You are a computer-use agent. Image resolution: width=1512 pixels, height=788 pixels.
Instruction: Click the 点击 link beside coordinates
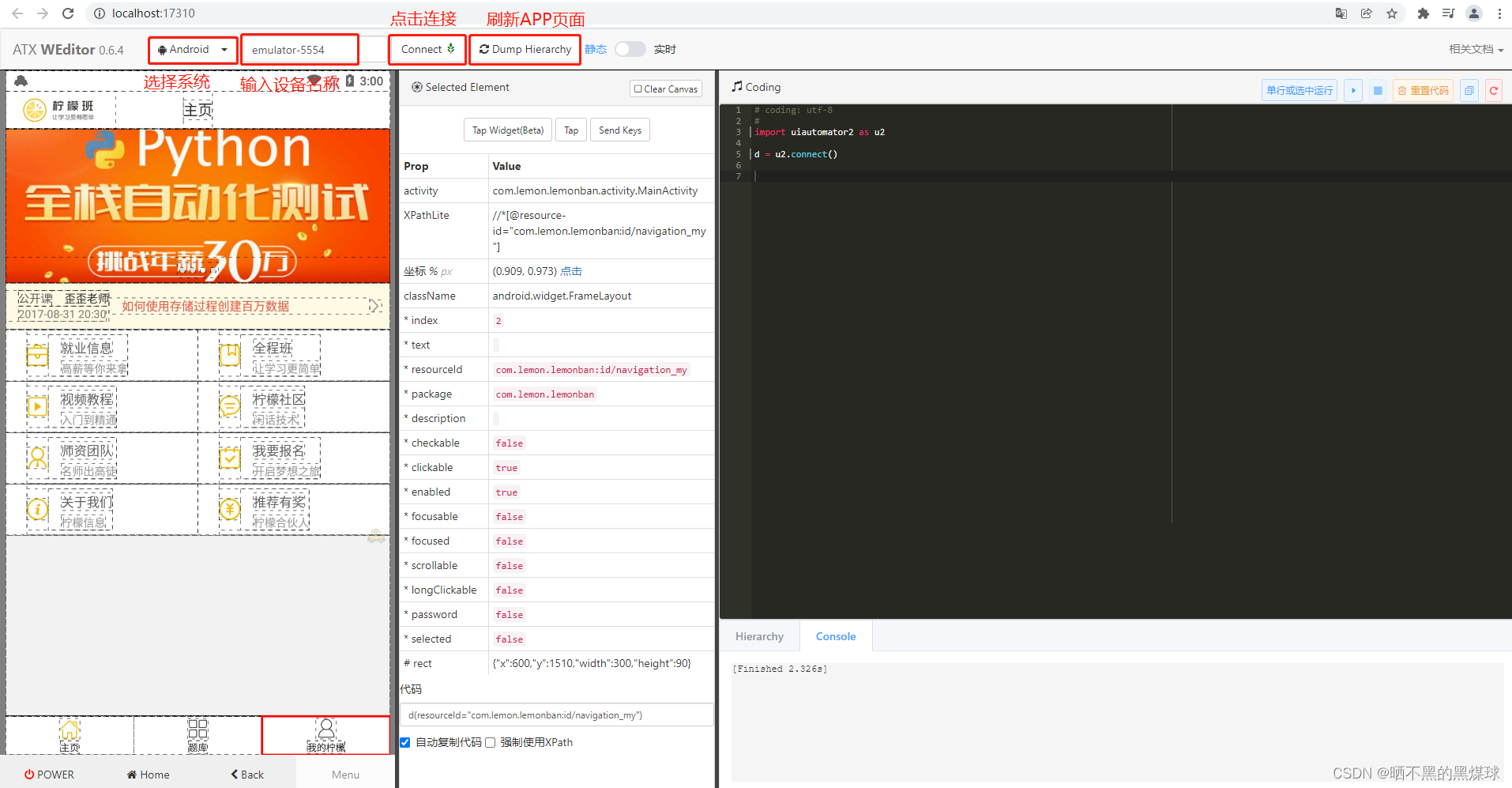571,271
